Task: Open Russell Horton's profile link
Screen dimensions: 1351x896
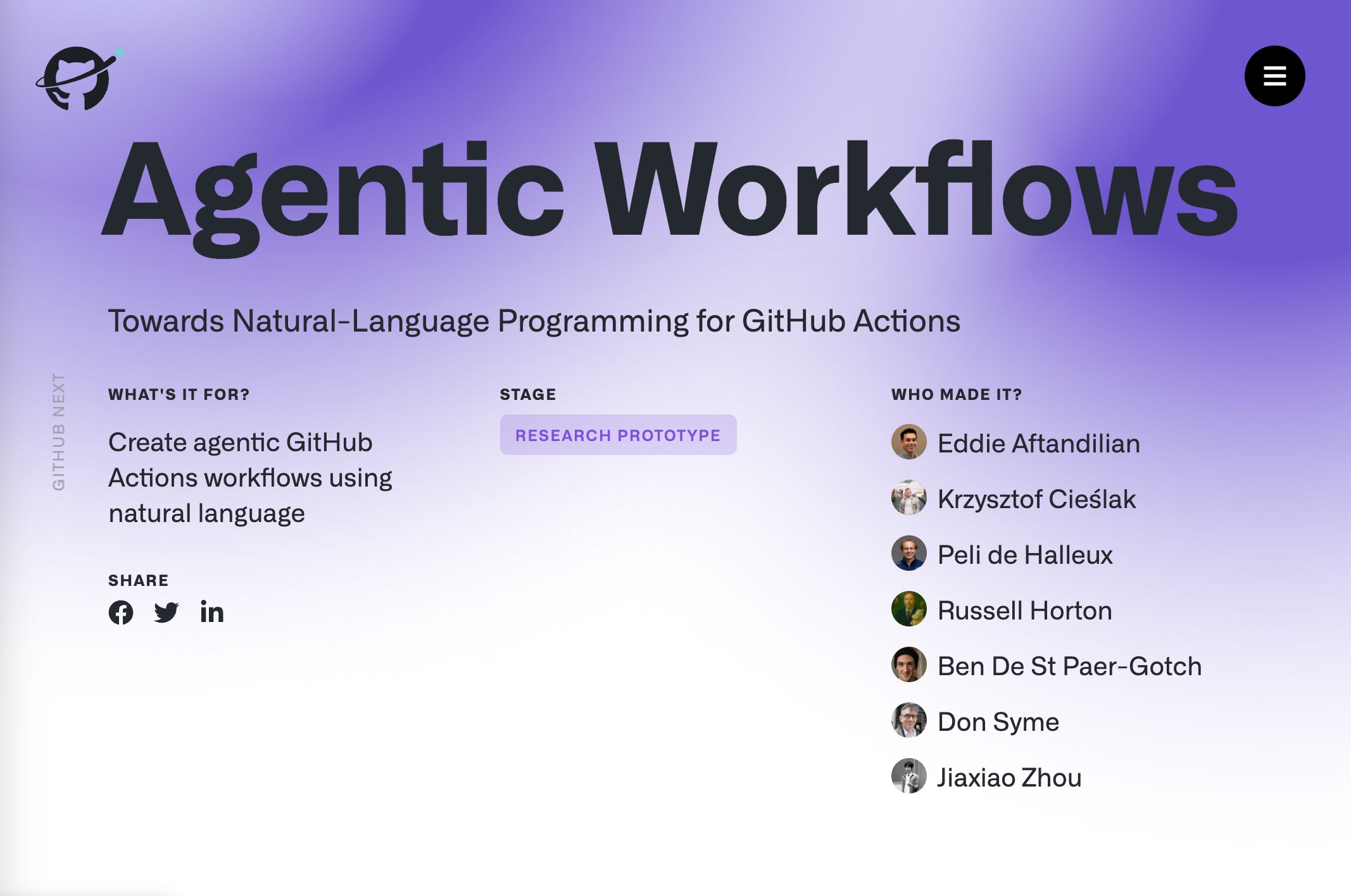Action: (x=1024, y=611)
